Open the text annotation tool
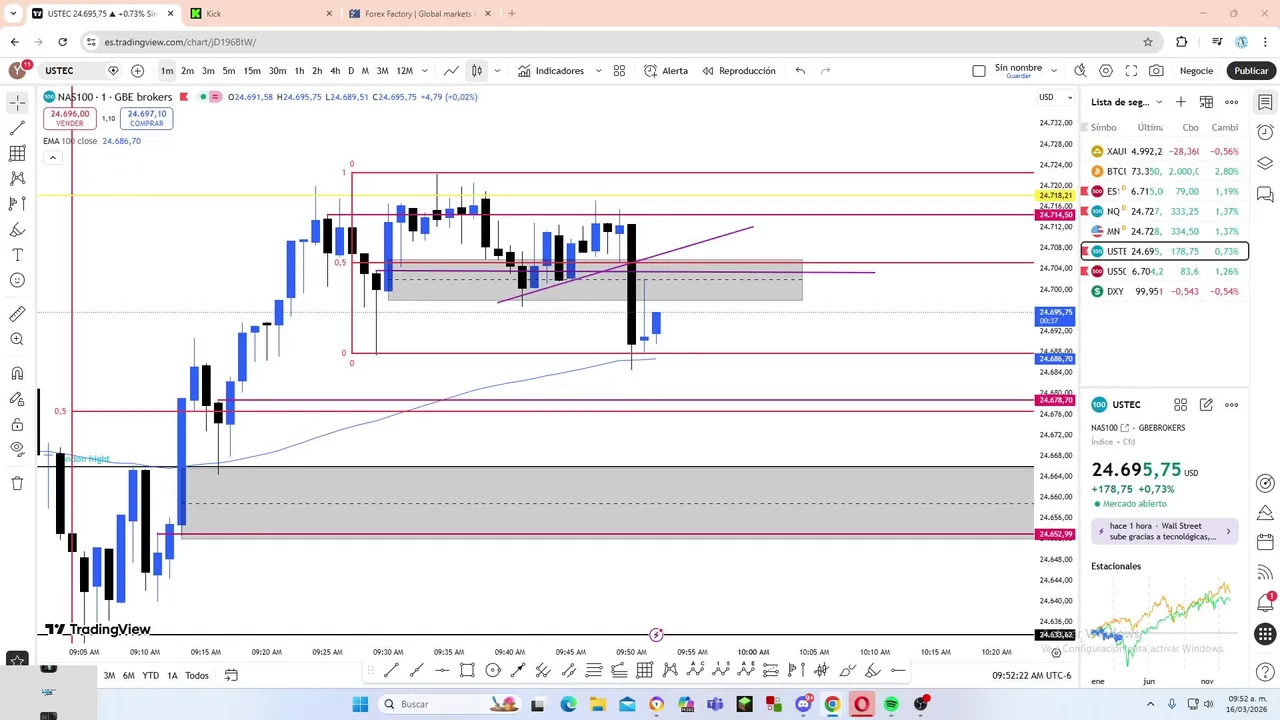 click(17, 255)
